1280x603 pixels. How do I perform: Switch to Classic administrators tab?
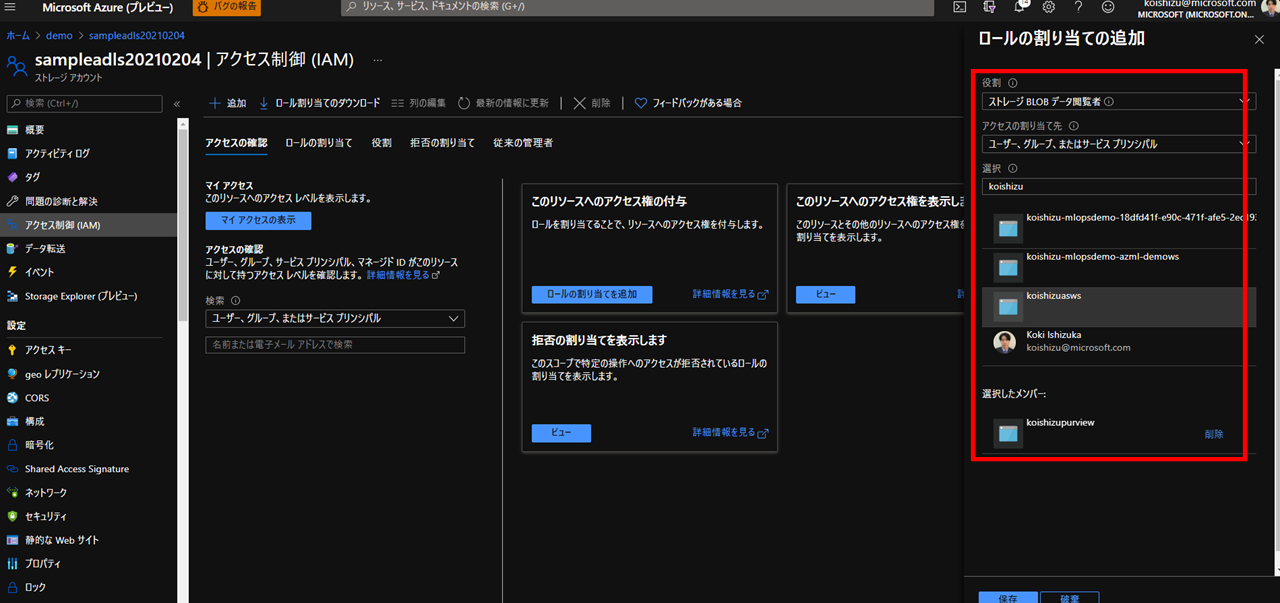523,143
